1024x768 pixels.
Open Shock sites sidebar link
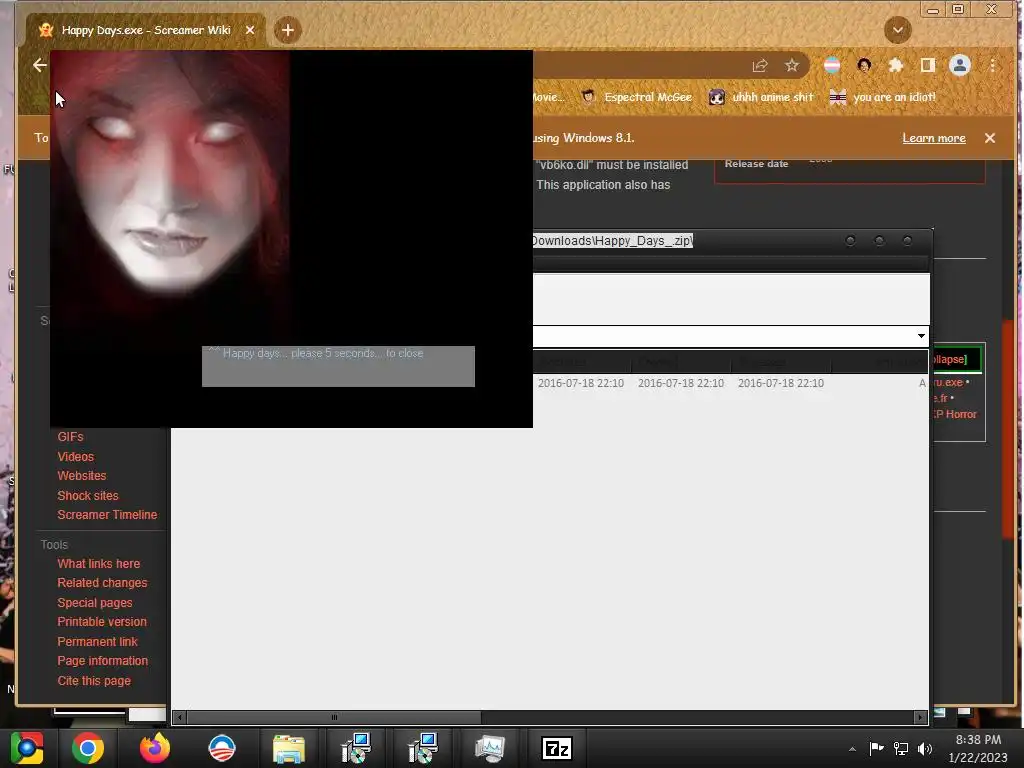coord(88,496)
